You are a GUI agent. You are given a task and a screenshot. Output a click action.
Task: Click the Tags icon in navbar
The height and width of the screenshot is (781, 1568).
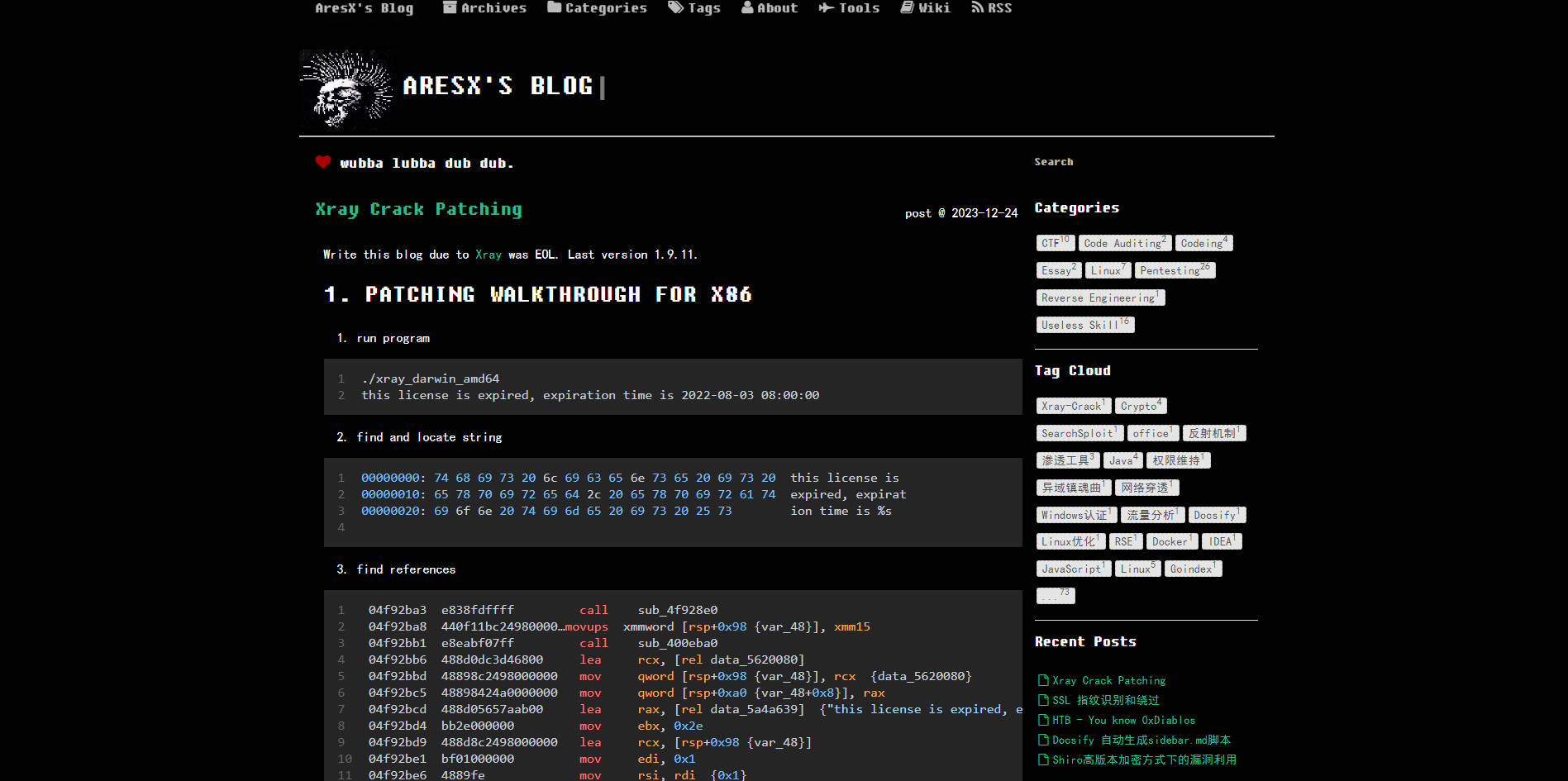point(675,7)
